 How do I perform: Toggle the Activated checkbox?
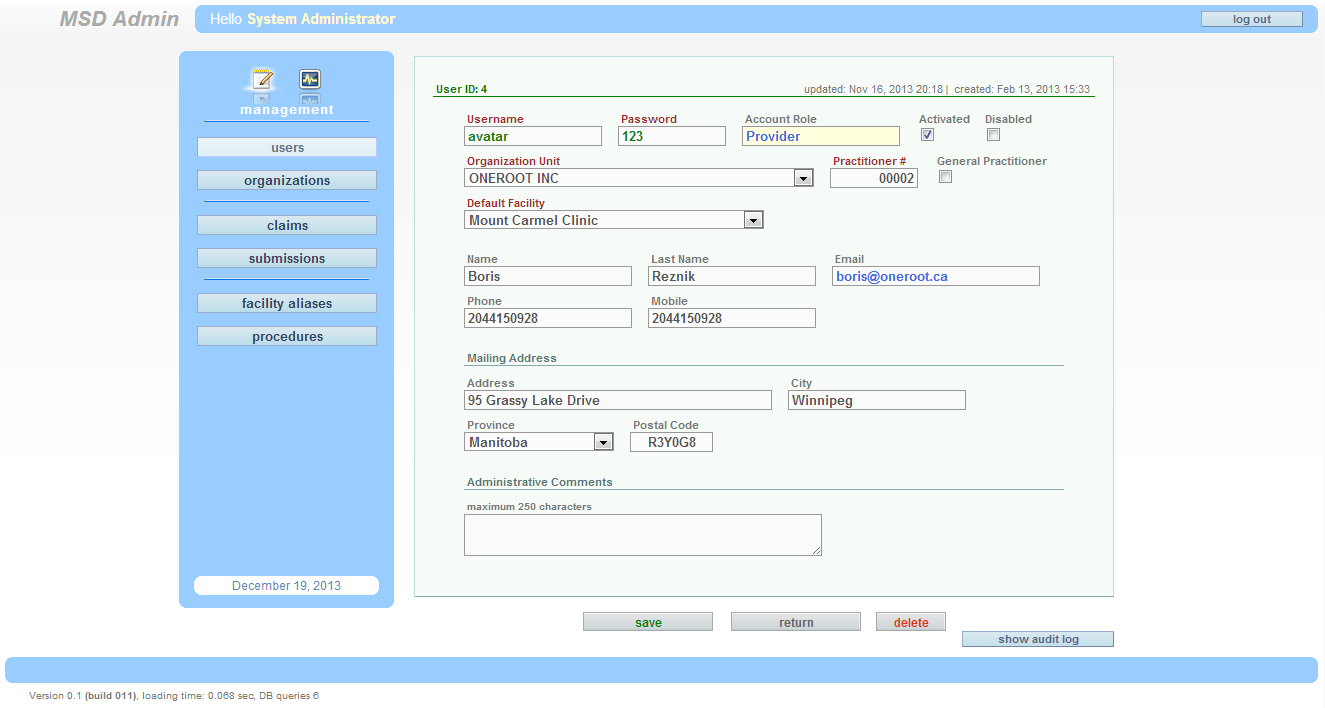(x=927, y=135)
